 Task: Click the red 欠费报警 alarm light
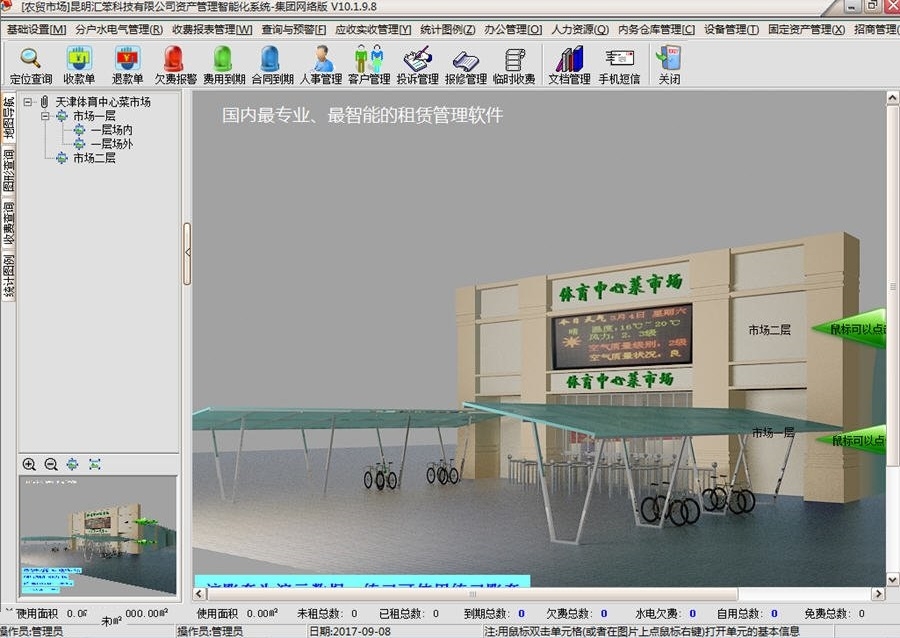click(x=174, y=60)
